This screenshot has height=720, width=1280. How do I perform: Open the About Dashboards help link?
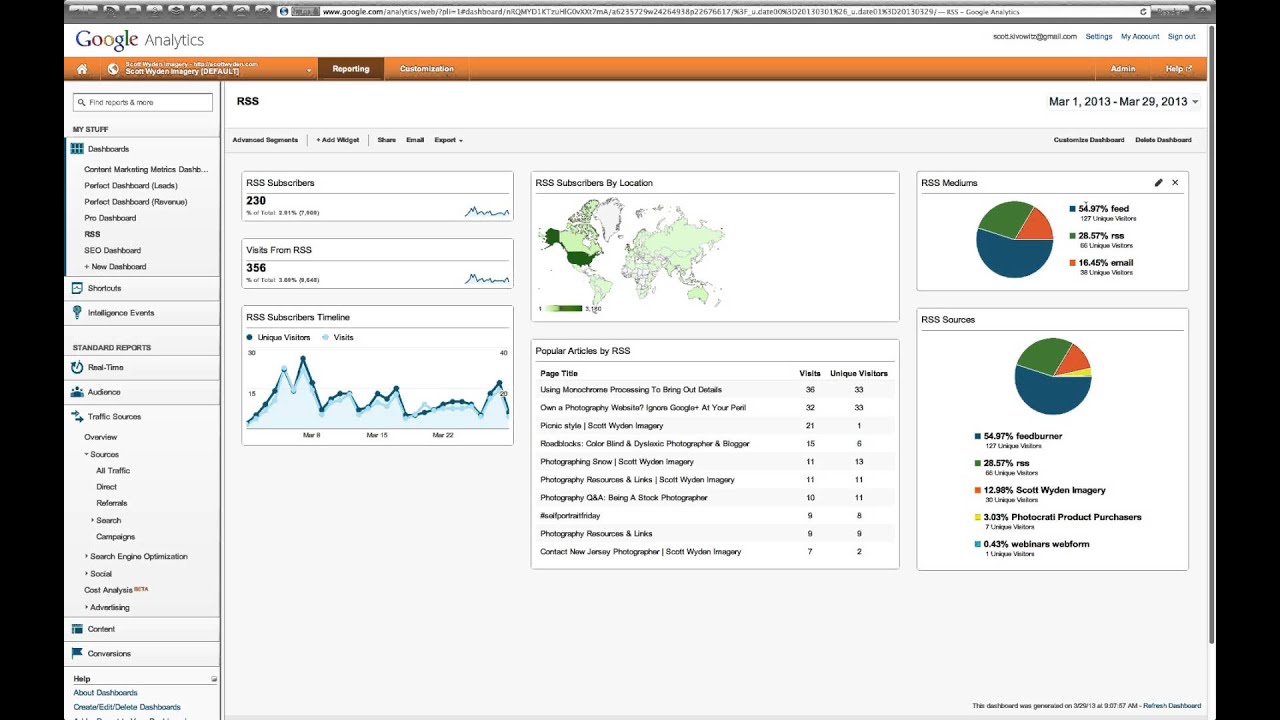coord(105,692)
